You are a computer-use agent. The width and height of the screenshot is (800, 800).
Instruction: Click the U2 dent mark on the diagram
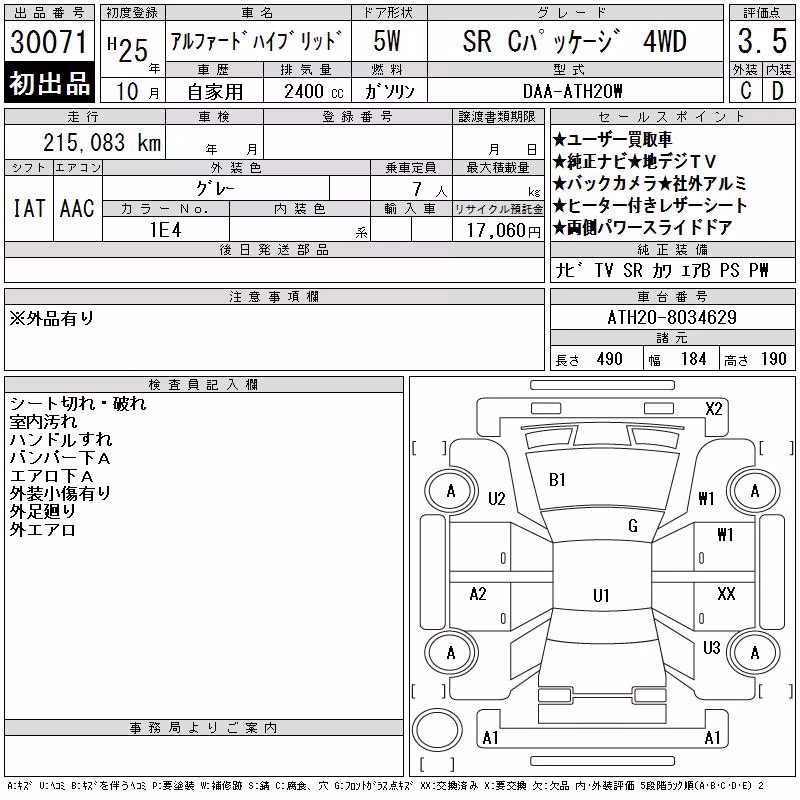[x=496, y=498]
